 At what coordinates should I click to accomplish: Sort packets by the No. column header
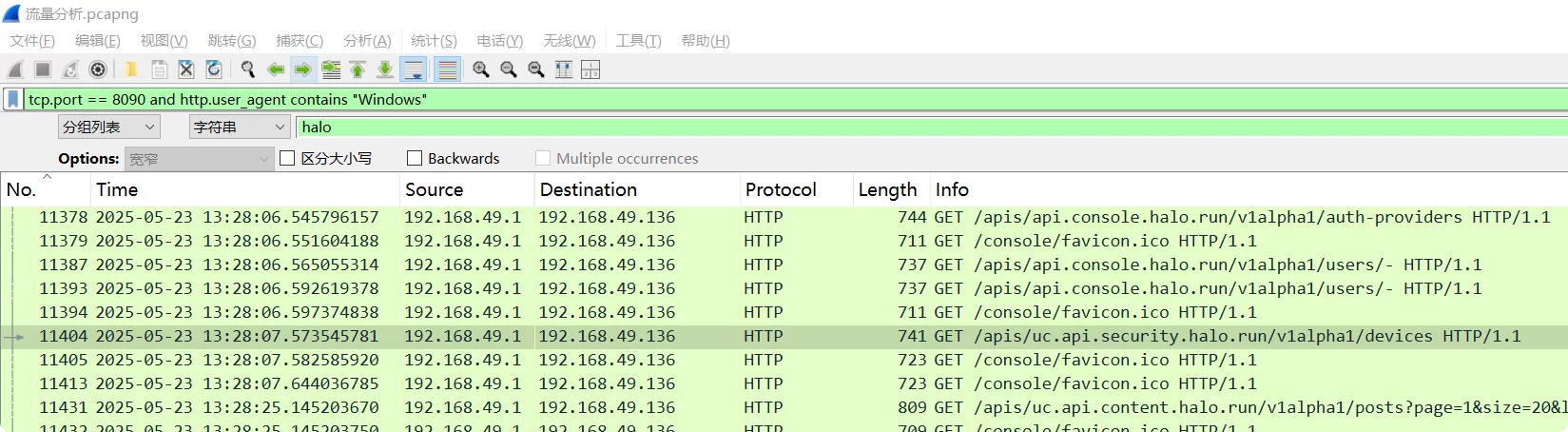point(46,189)
